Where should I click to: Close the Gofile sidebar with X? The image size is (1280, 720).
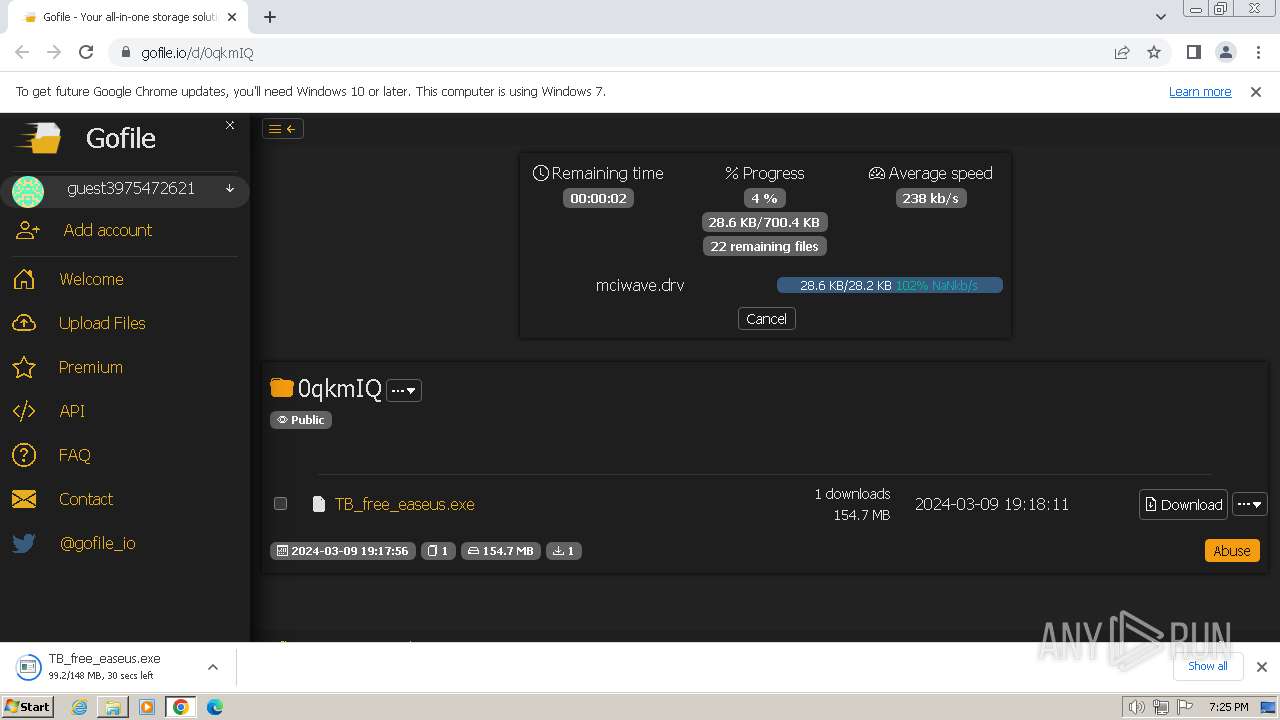(x=230, y=125)
